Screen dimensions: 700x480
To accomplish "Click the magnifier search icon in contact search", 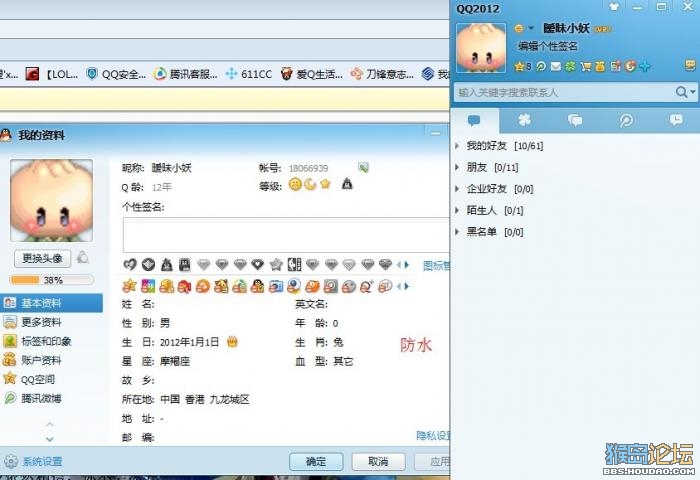I will click(x=681, y=92).
